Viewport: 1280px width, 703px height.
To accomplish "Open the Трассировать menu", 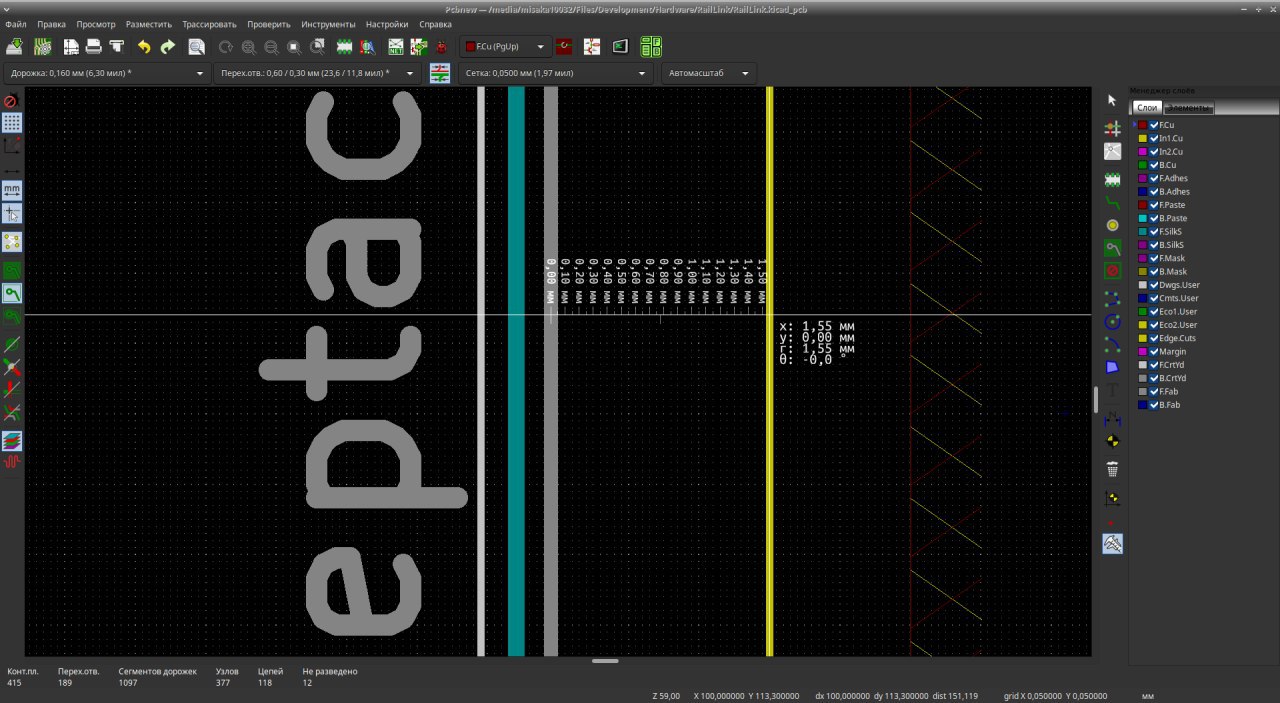I will (x=209, y=24).
